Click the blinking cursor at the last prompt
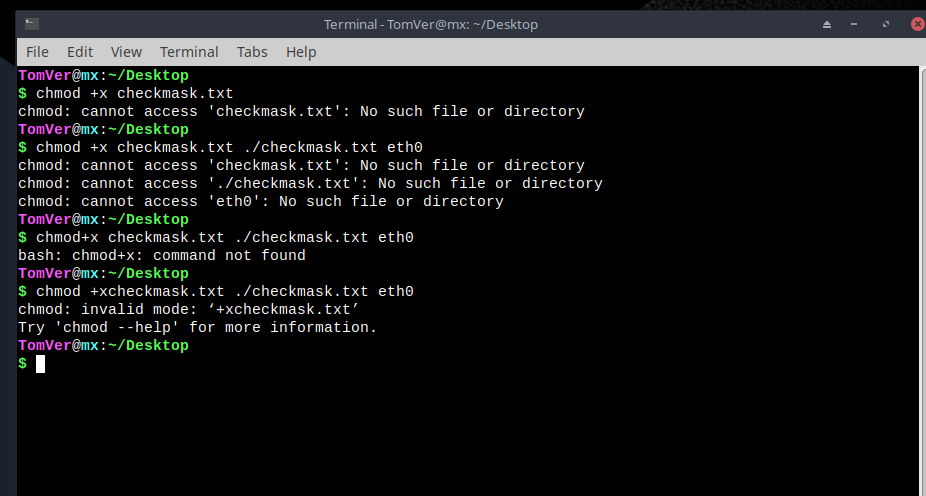The height and width of the screenshot is (496, 926). 40,364
